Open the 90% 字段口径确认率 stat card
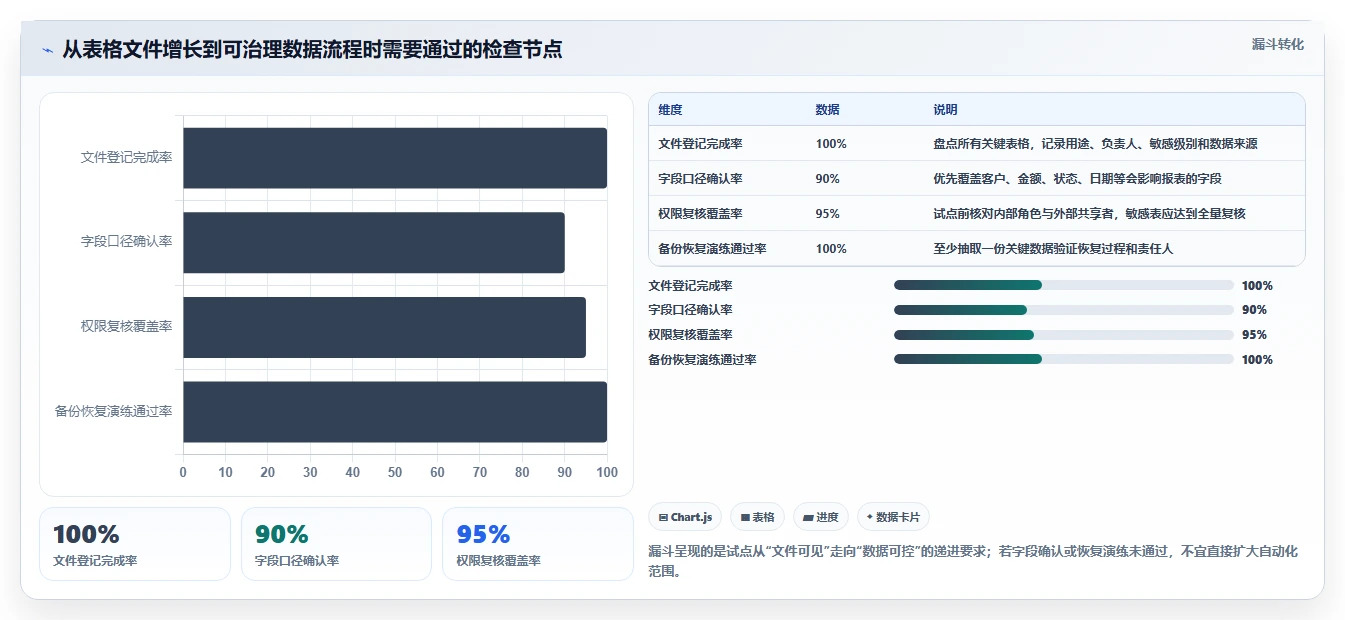 [x=336, y=544]
